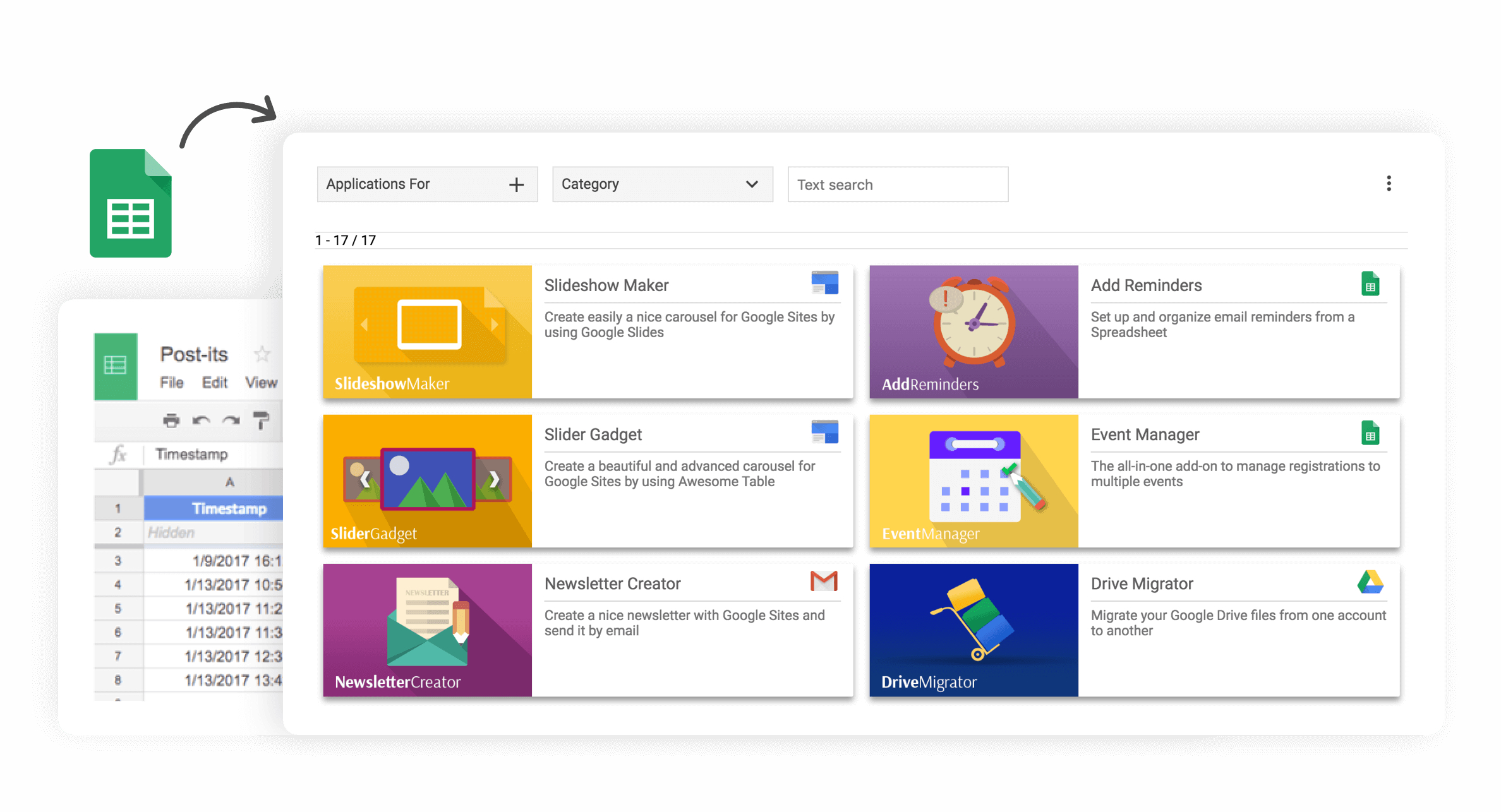
Task: Open the Event Manager title link
Action: (x=1145, y=434)
